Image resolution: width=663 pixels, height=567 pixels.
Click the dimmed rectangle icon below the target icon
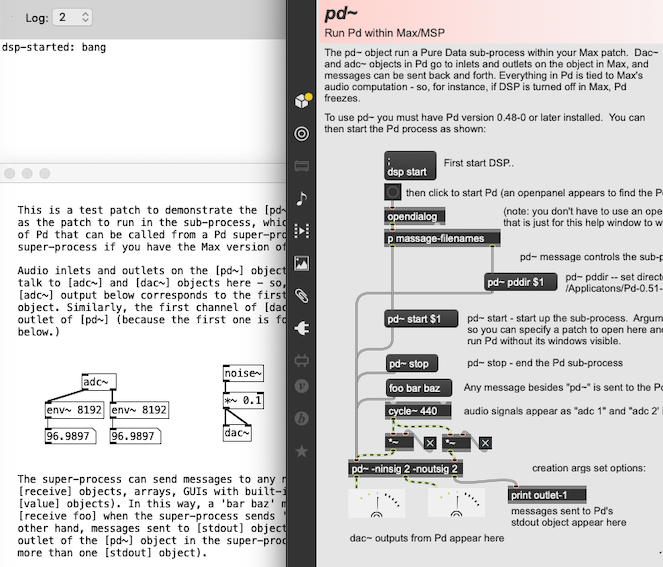click(301, 166)
